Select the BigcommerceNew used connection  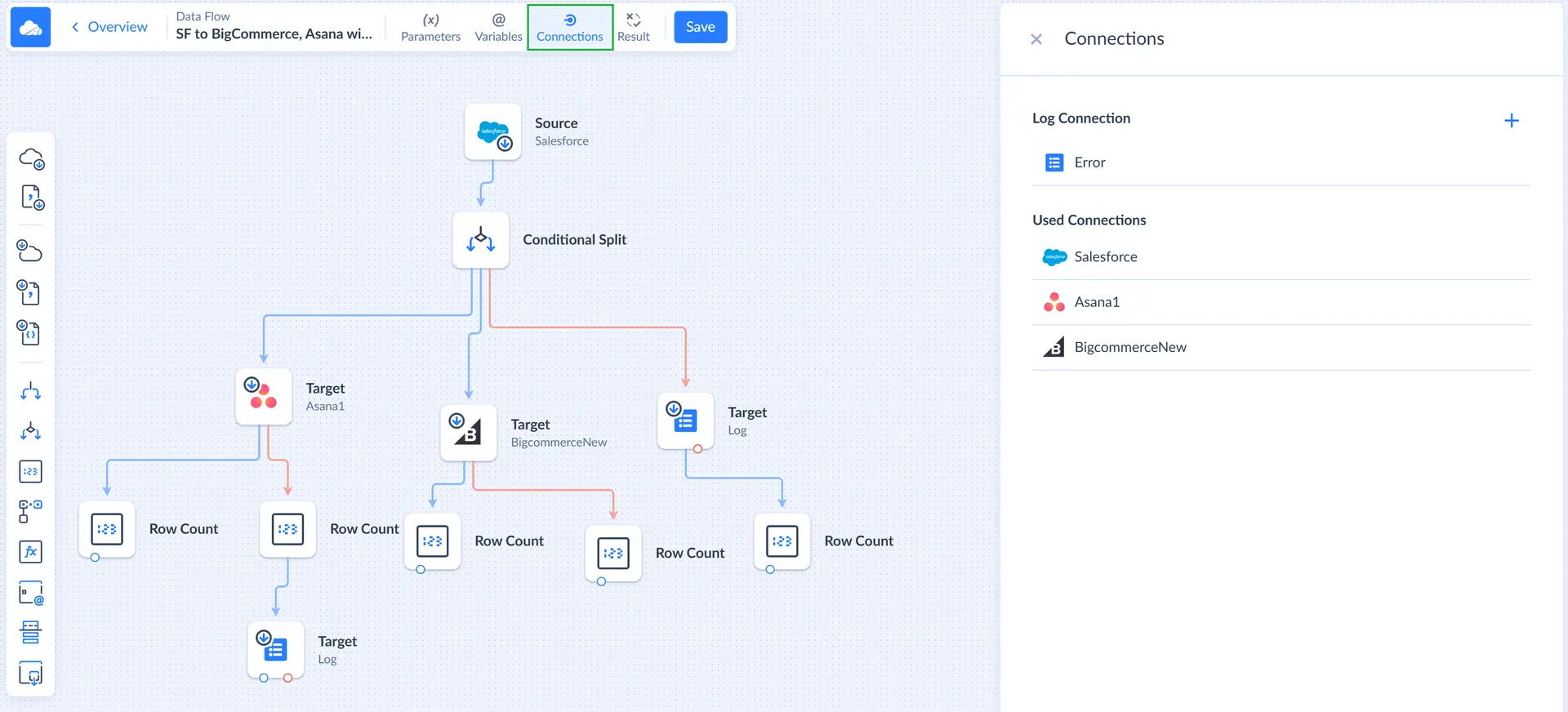click(1281, 347)
